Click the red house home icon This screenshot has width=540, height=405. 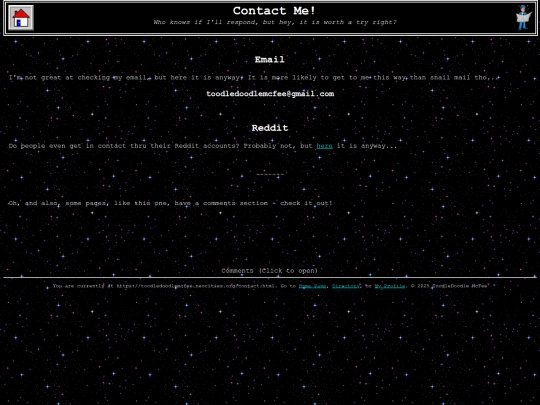pos(21,18)
